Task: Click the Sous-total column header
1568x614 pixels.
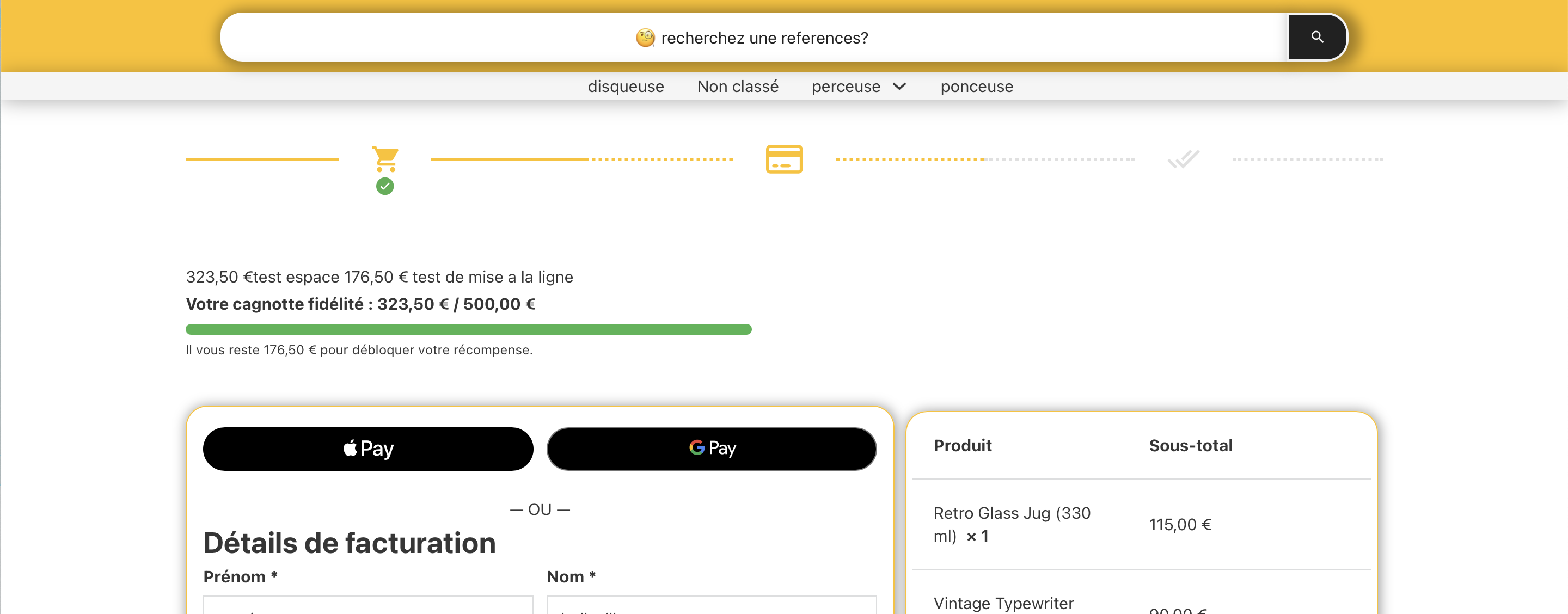Action: [x=1190, y=445]
